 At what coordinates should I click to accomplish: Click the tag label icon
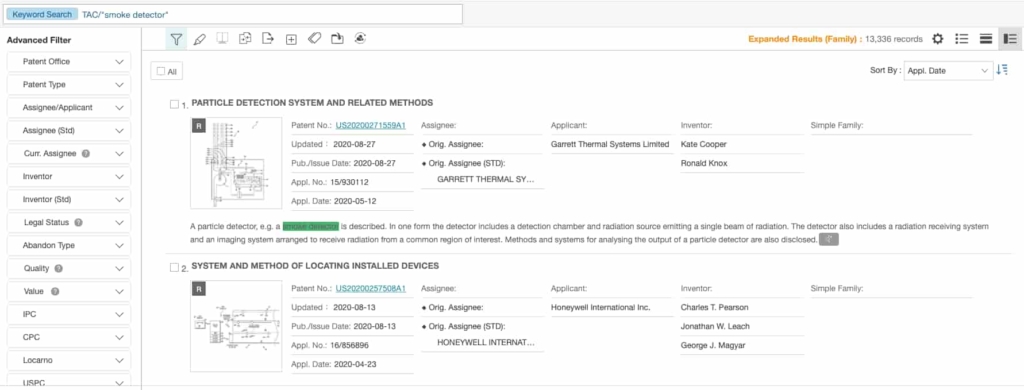point(314,39)
